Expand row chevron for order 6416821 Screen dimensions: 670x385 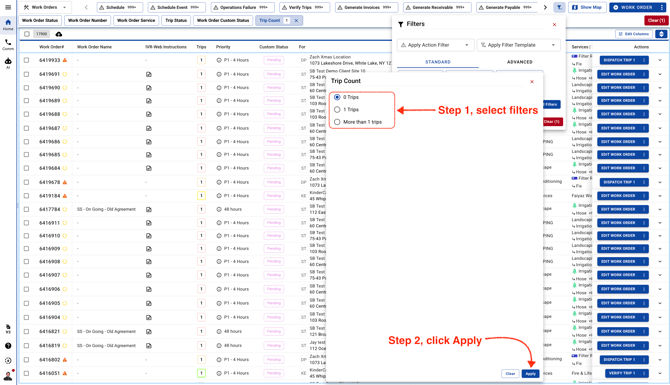[x=660, y=332]
